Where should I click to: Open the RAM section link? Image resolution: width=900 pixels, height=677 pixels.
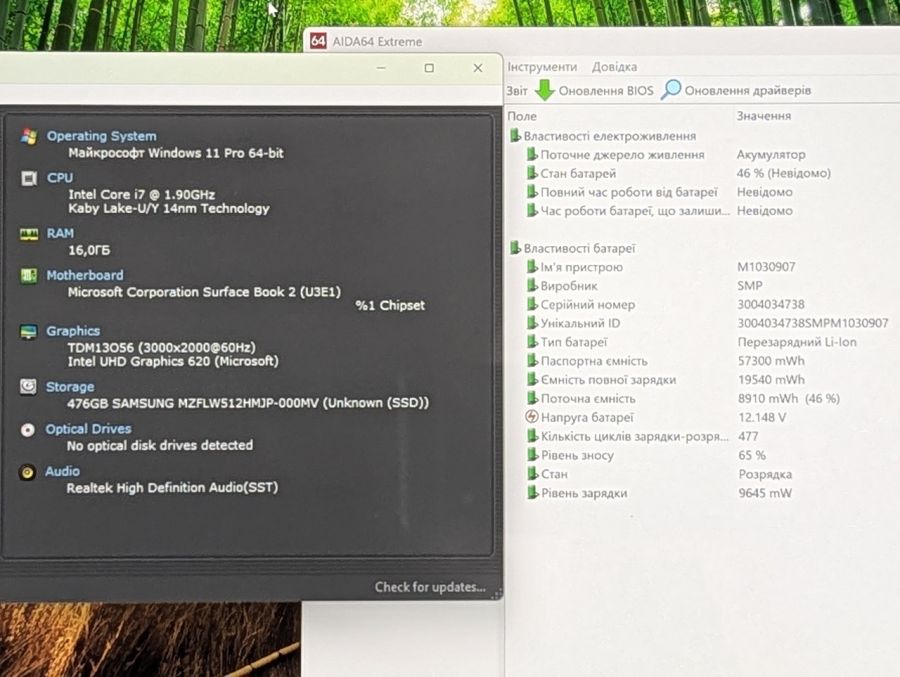(60, 233)
